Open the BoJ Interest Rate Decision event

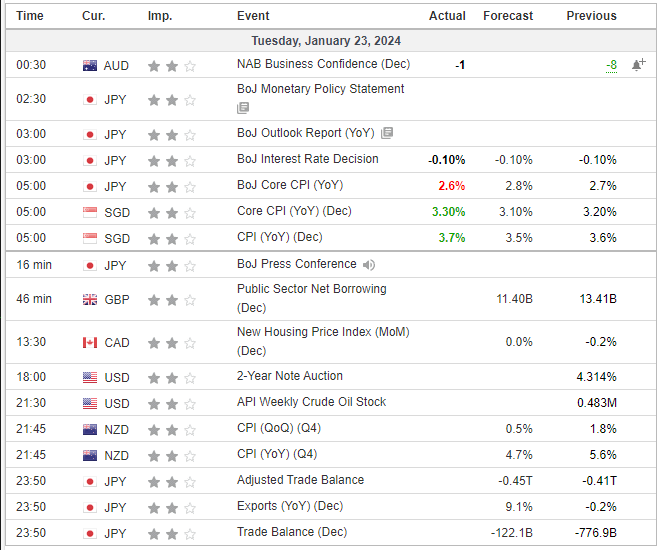coord(308,159)
